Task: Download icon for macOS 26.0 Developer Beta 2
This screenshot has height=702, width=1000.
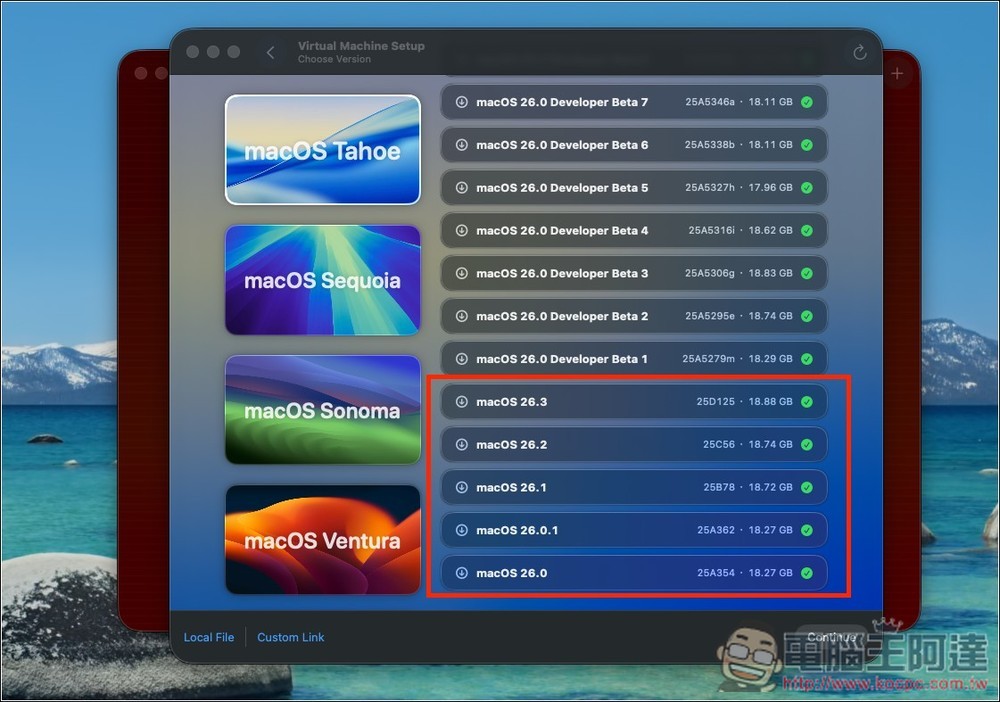Action: 462,316
